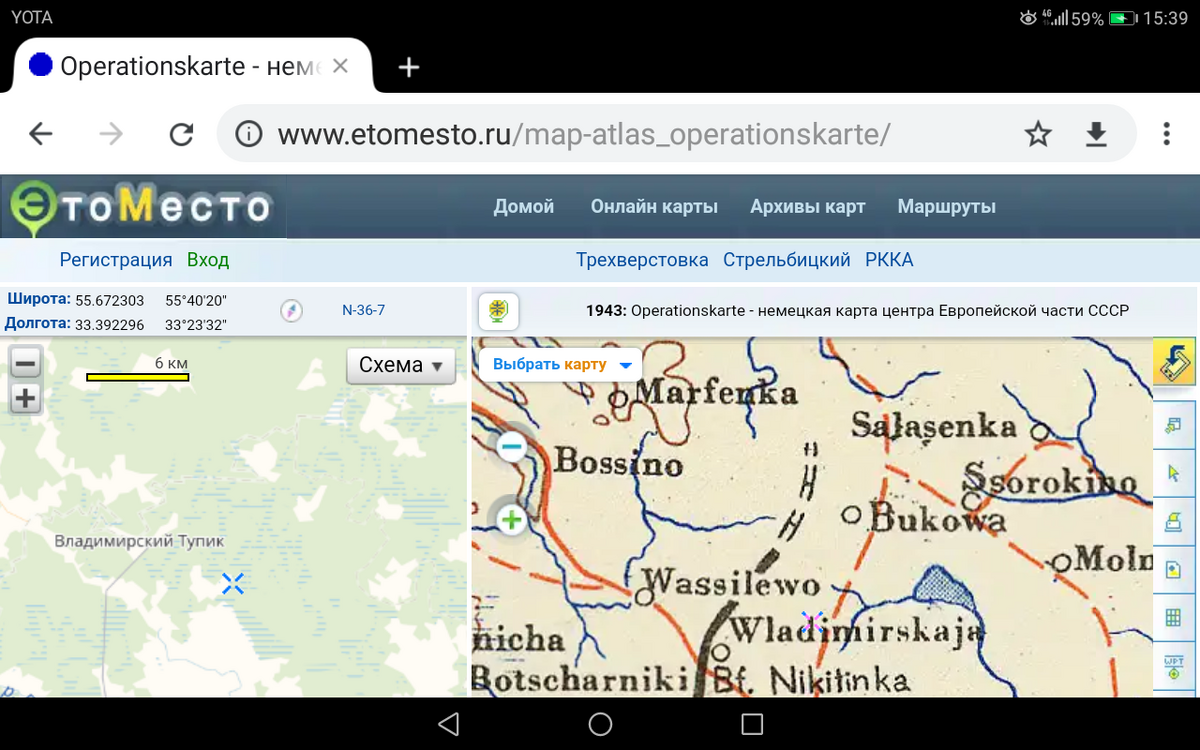The width and height of the screenshot is (1200, 750).
Task: Go forward in browser
Action: tap(111, 134)
